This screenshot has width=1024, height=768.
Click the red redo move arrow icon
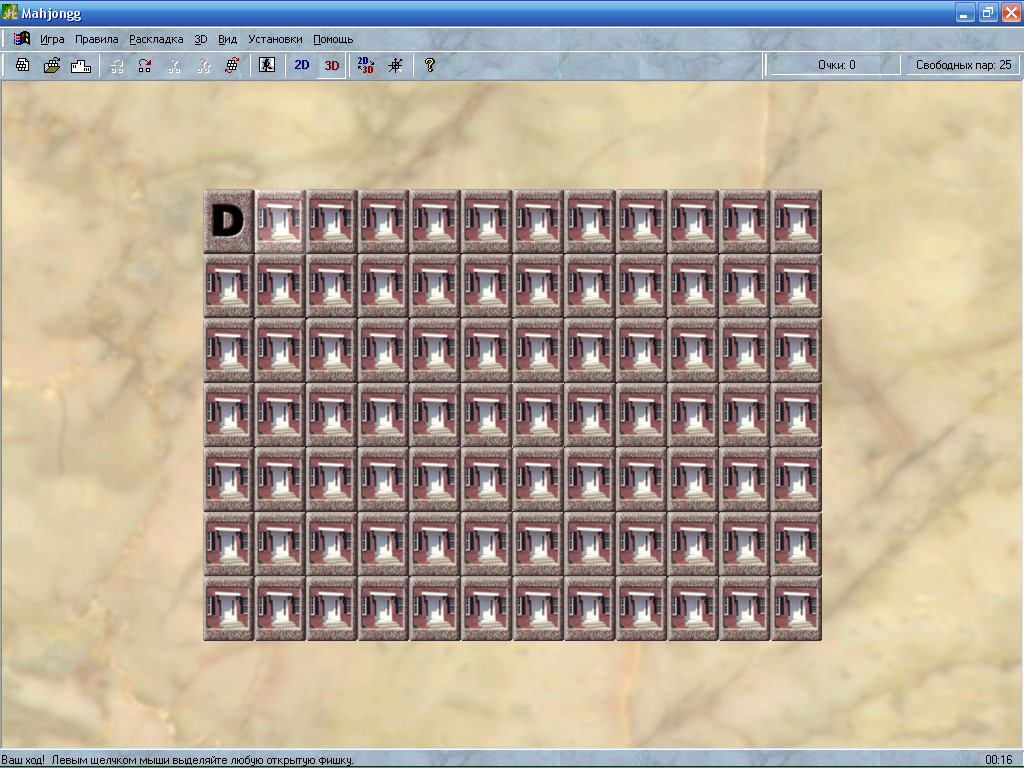(x=145, y=65)
